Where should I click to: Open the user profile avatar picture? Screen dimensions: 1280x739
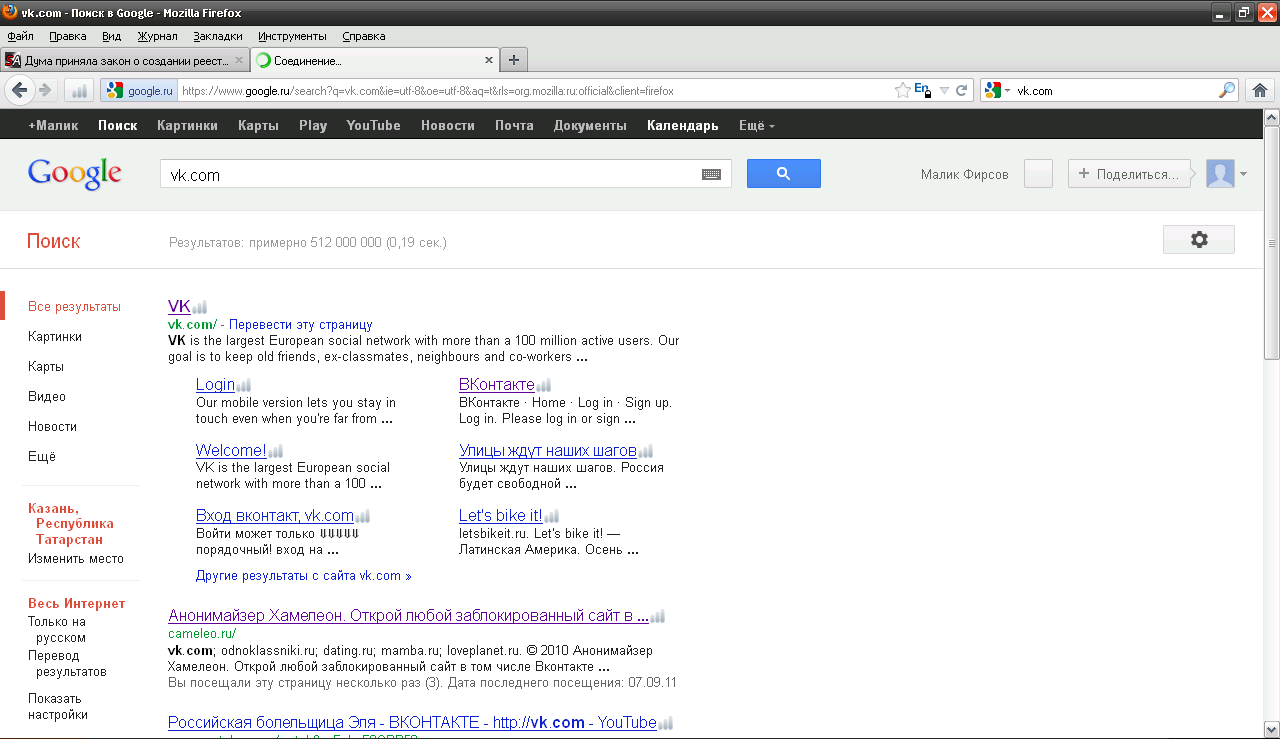coord(1220,174)
